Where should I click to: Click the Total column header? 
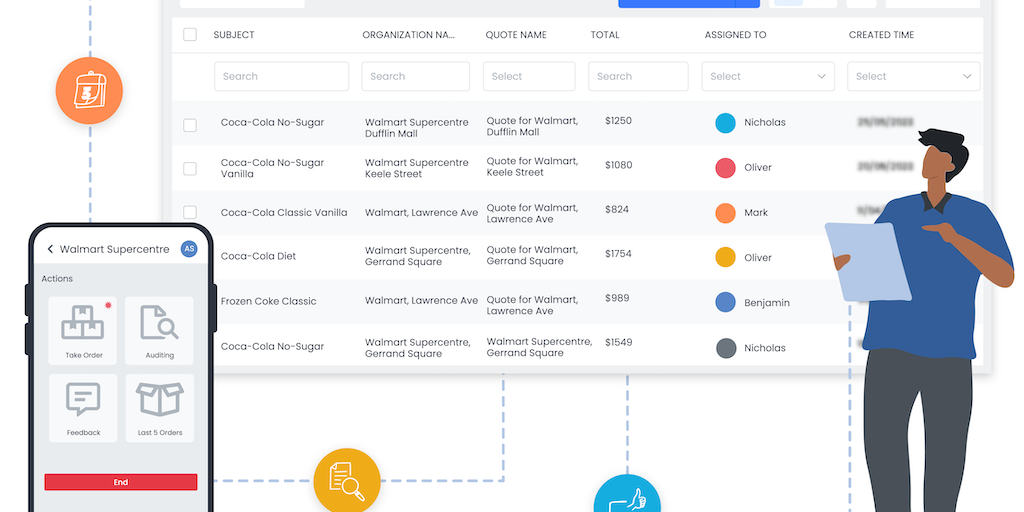(604, 35)
